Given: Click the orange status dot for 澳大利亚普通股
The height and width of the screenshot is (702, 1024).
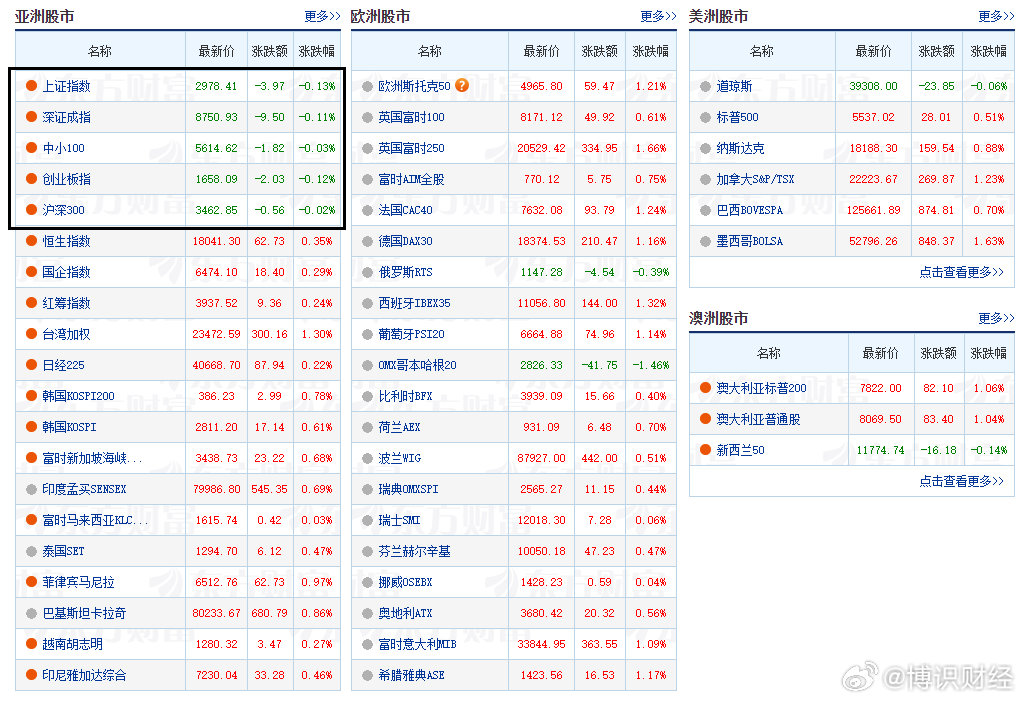Looking at the screenshot, I should pyautogui.click(x=705, y=419).
